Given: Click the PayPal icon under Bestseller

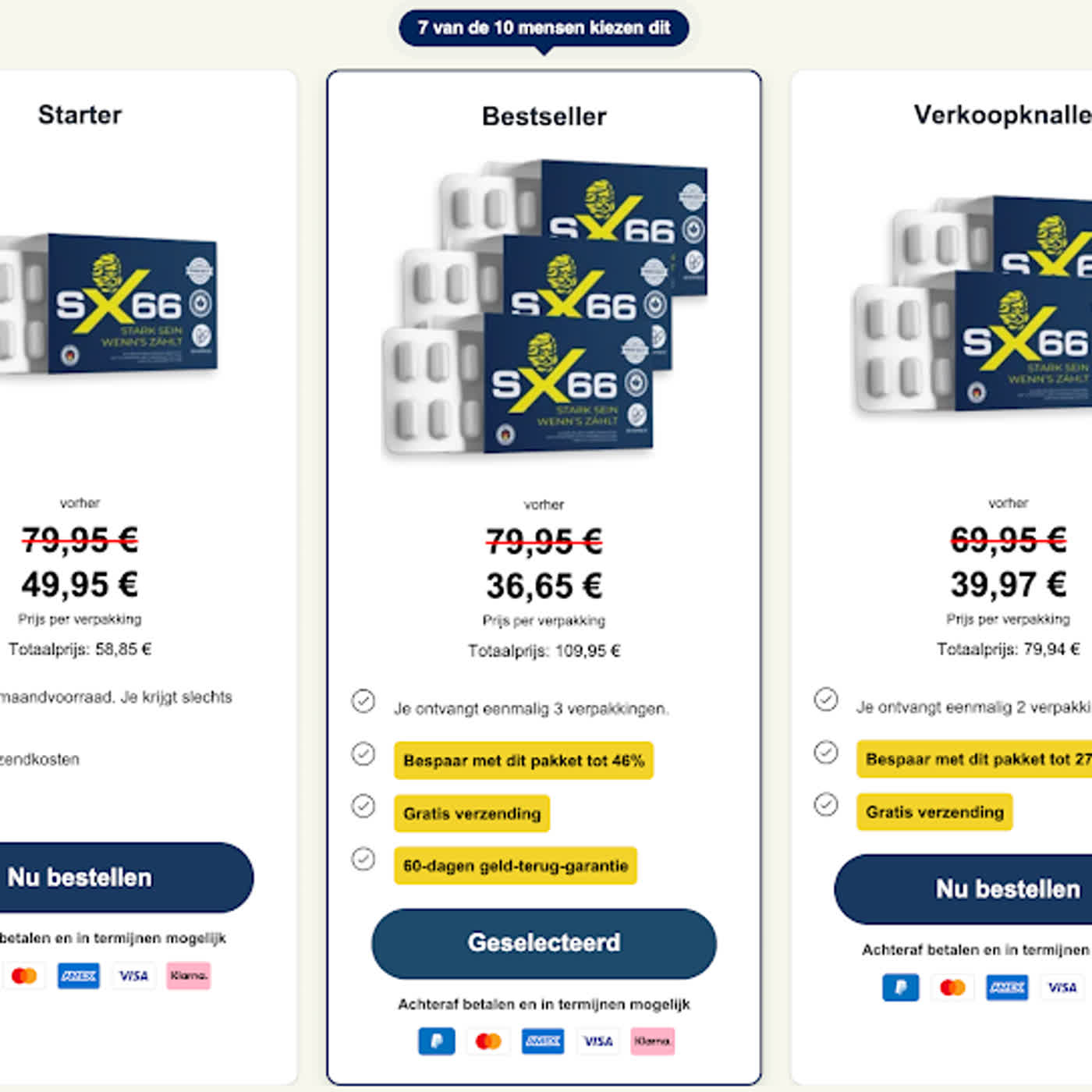Looking at the screenshot, I should 437,1041.
